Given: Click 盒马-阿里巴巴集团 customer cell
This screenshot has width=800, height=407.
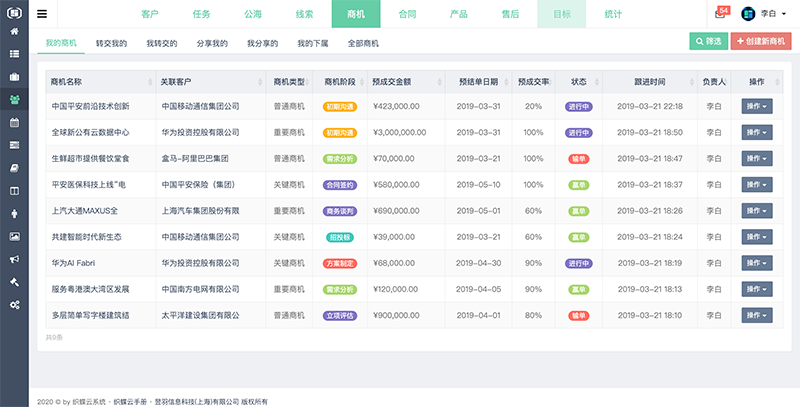Looking at the screenshot, I should click(x=195, y=159).
